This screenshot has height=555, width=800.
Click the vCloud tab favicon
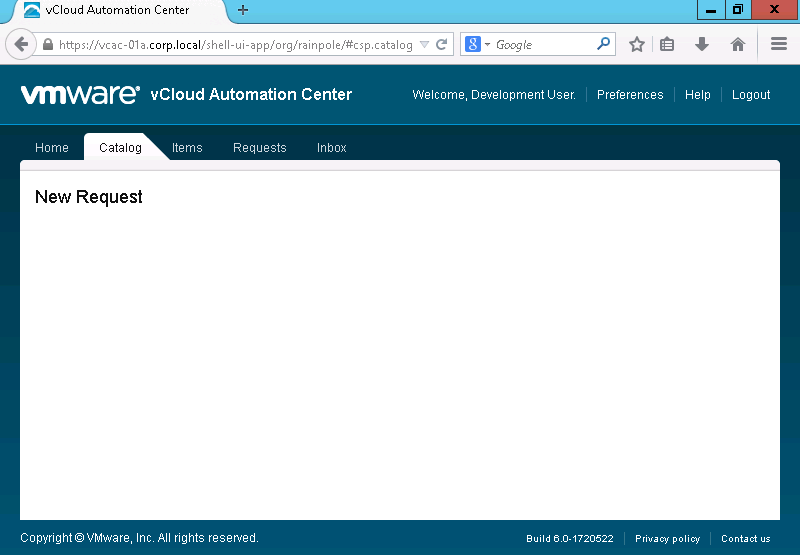(x=32, y=10)
